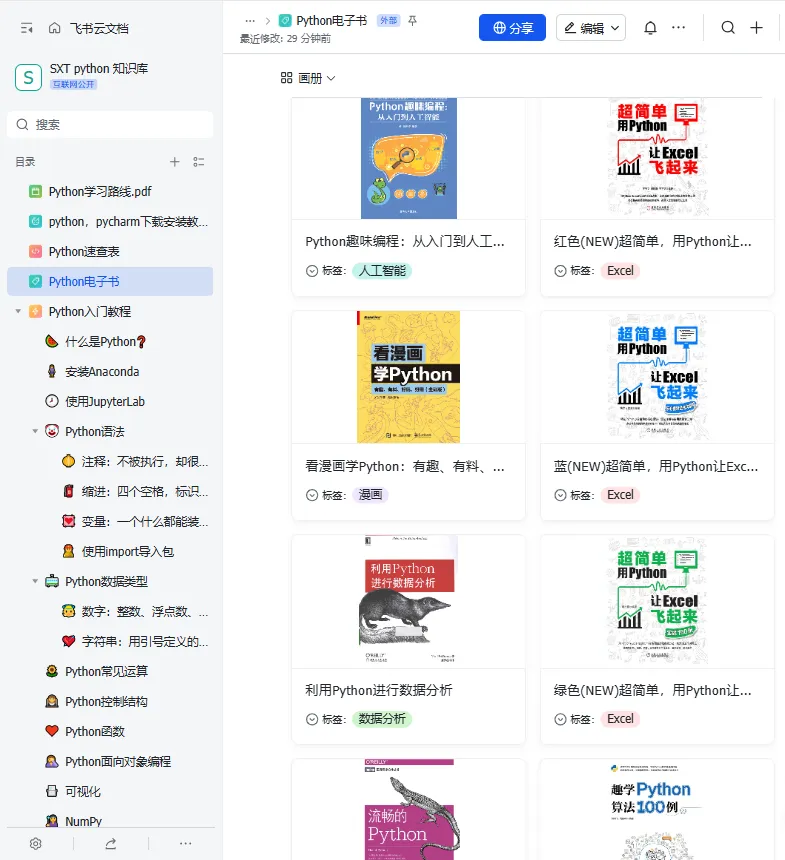Open the 利用Python进行数据分析 book cover
This screenshot has width=785, height=860.
click(x=409, y=600)
